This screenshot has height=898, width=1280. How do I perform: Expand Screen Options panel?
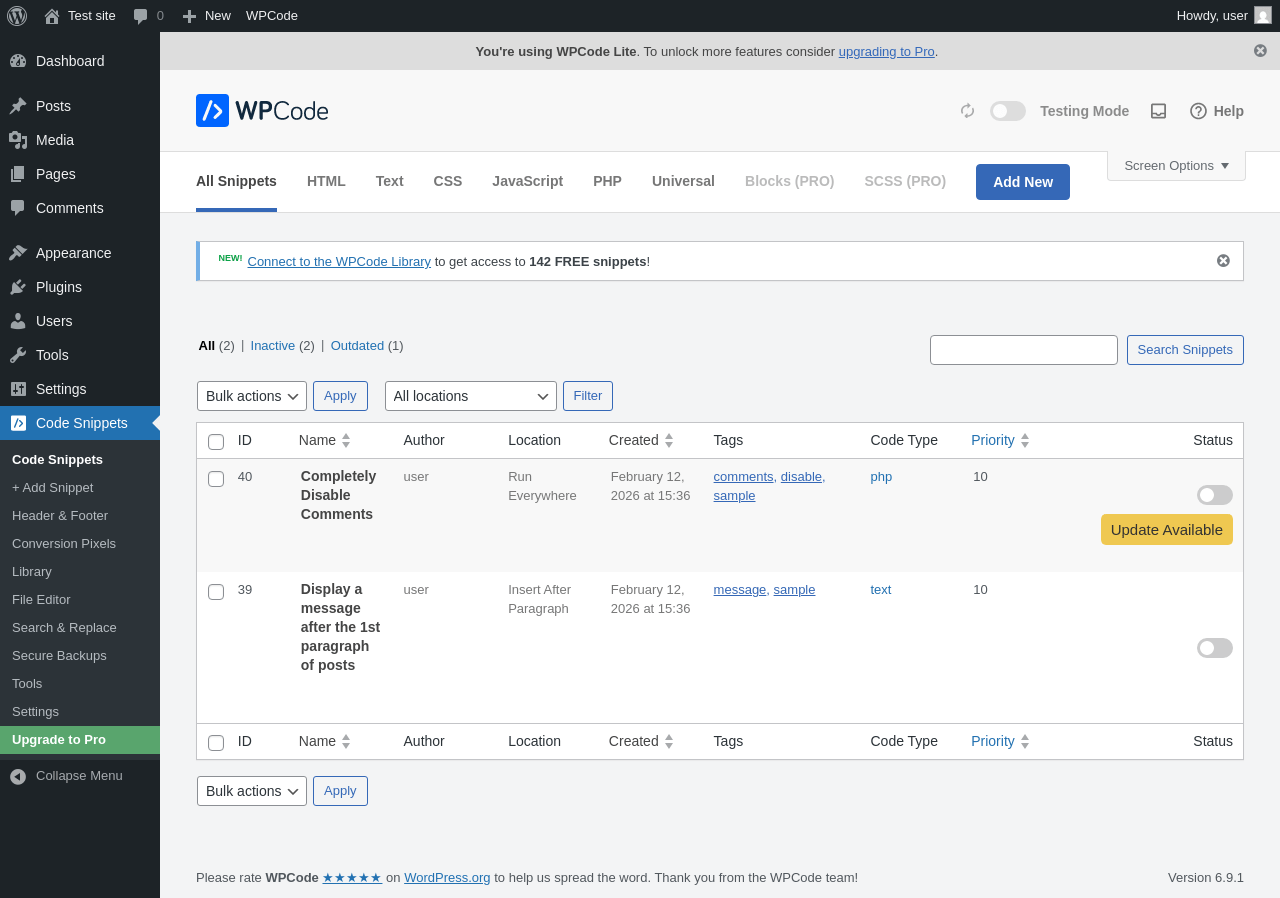(1176, 166)
